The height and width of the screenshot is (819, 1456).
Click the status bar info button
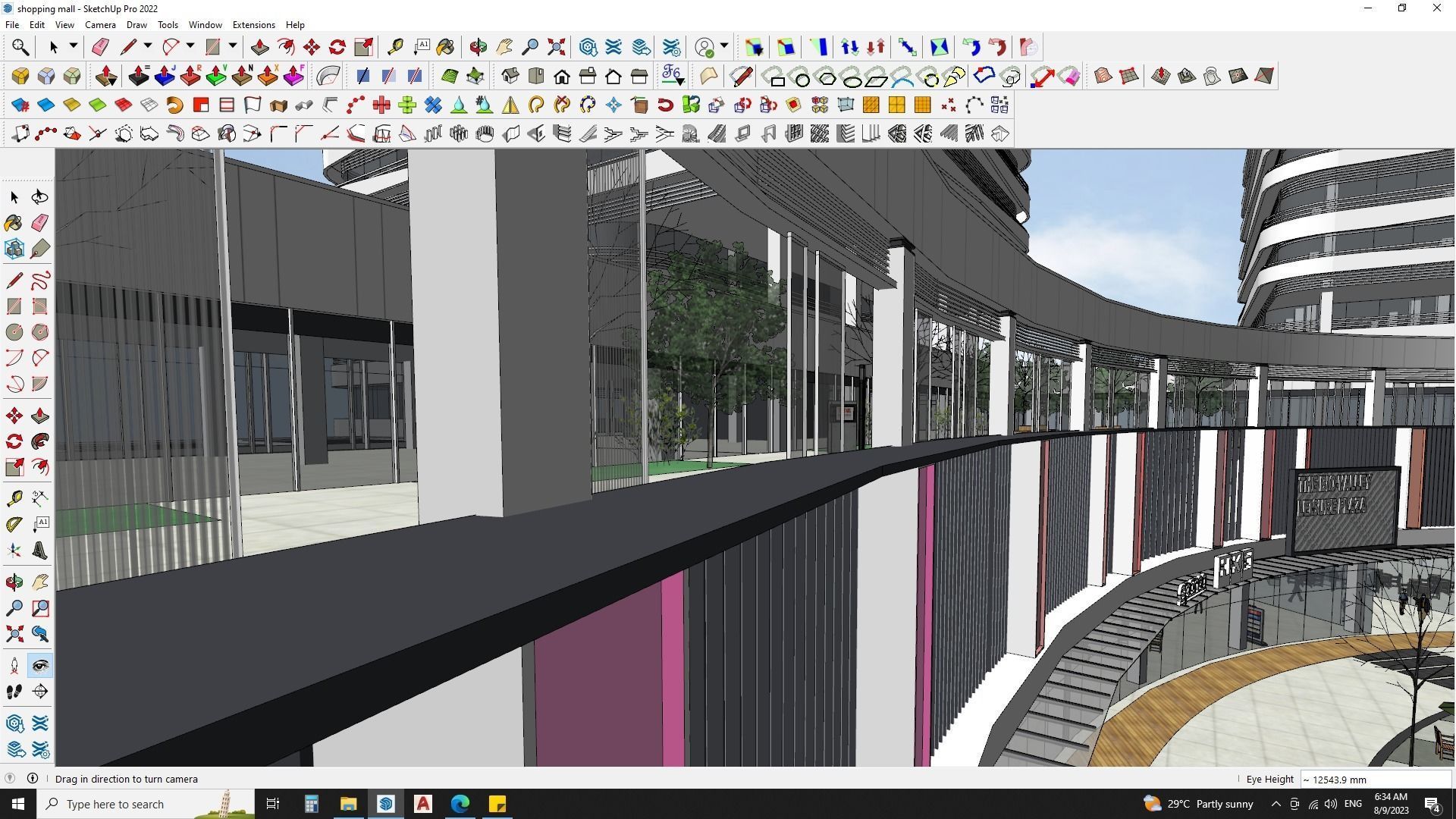33,779
